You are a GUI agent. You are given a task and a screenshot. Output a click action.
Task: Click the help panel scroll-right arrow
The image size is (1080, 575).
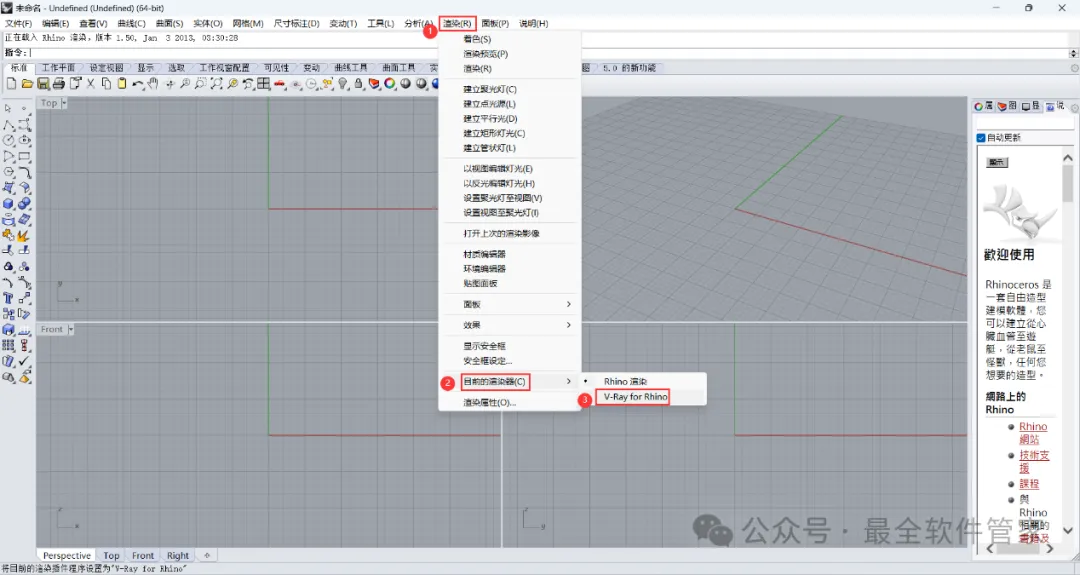click(1050, 549)
